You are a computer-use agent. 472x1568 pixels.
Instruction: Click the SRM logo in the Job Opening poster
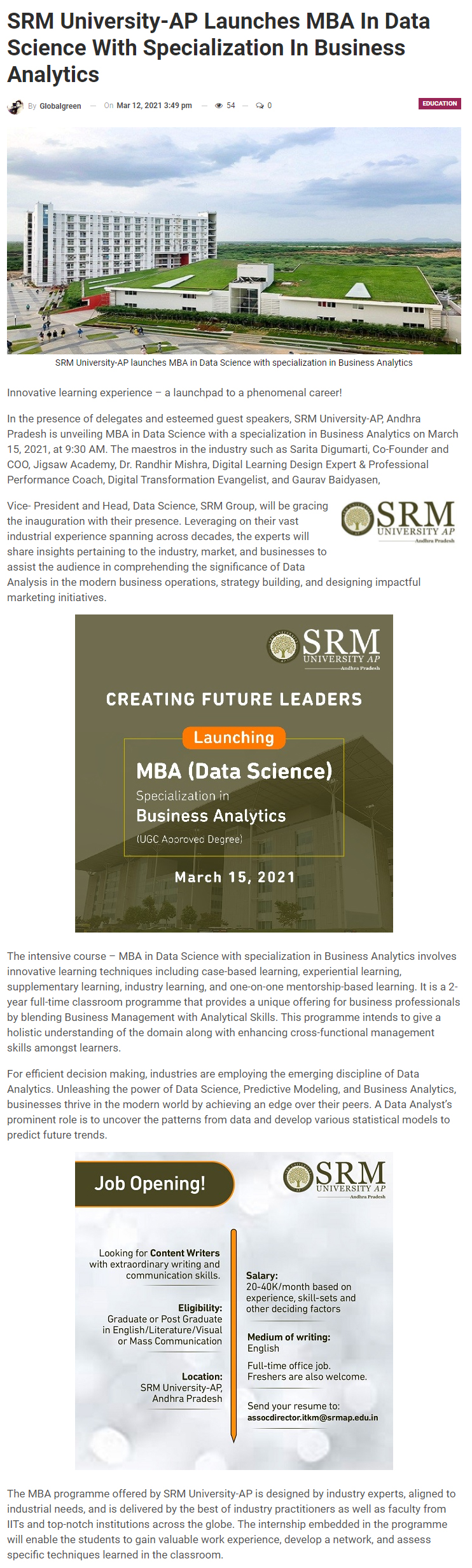(x=335, y=1178)
